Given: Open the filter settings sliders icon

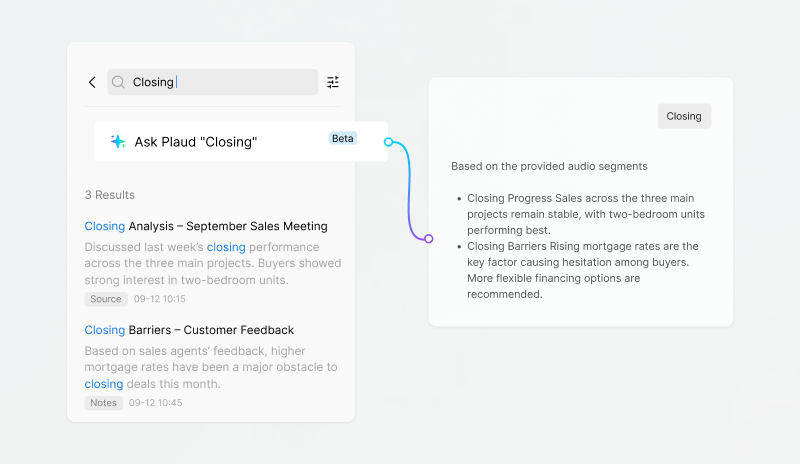Looking at the screenshot, I should click(333, 82).
